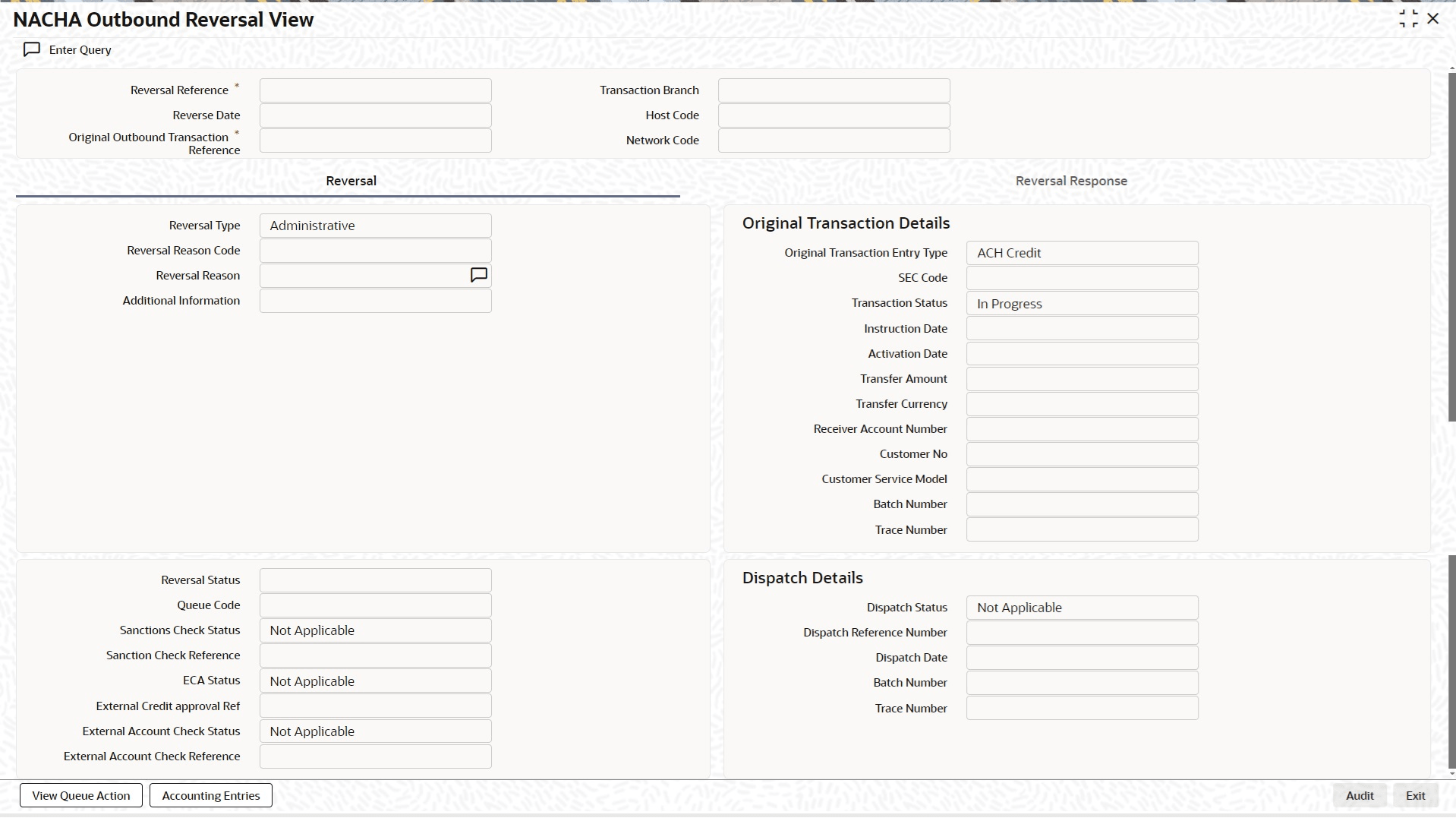Select the Trace Number field under Original Transaction Details
The image size is (1456, 818).
pyautogui.click(x=1083, y=529)
